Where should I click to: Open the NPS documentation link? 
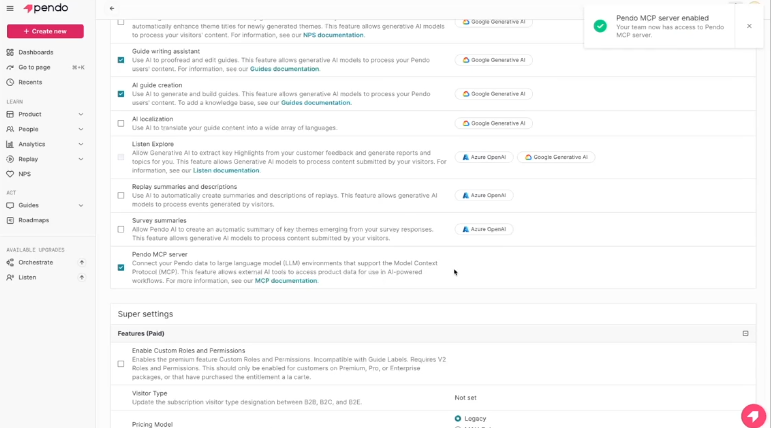[x=333, y=35]
